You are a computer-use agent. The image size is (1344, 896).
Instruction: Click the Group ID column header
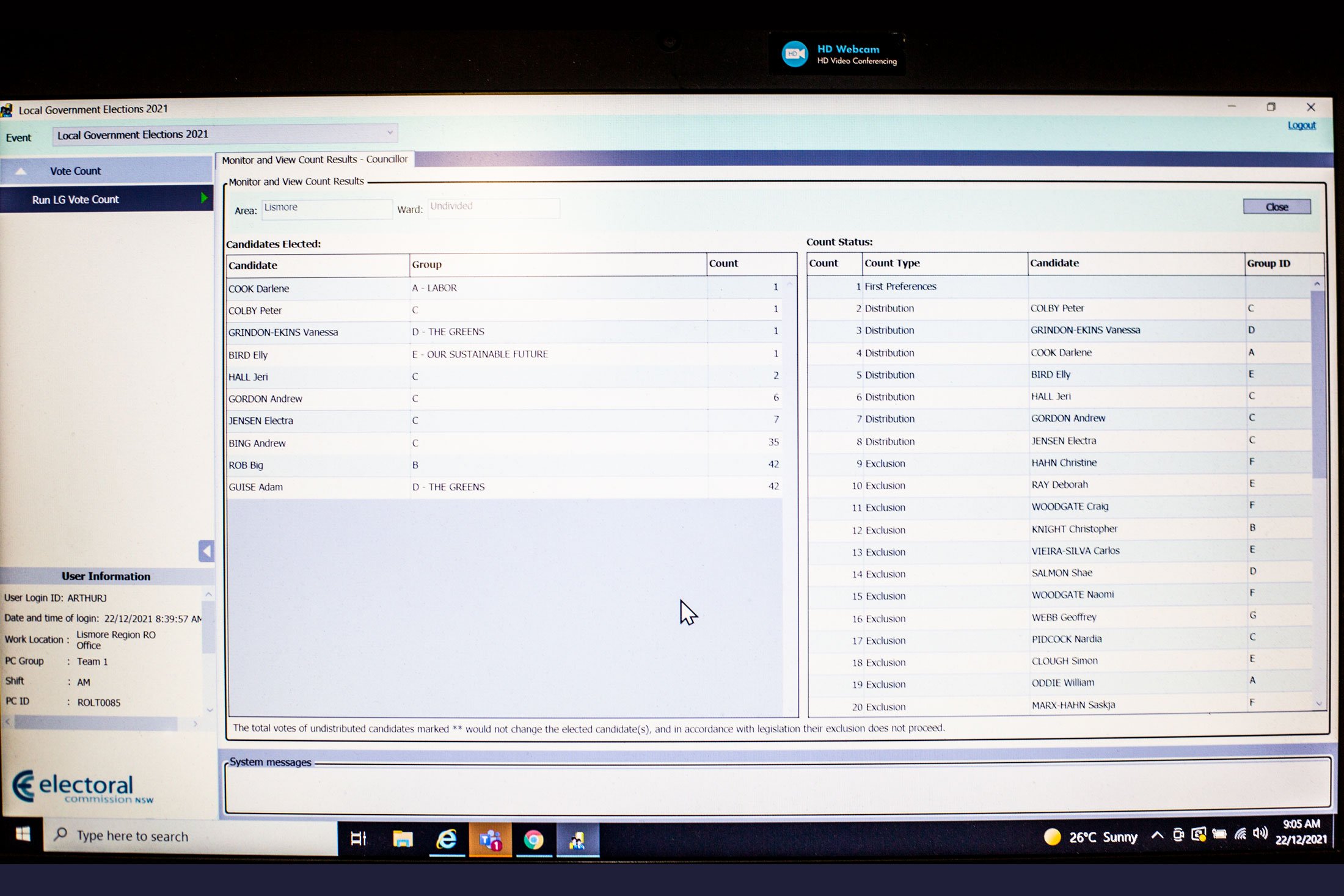(x=1284, y=263)
